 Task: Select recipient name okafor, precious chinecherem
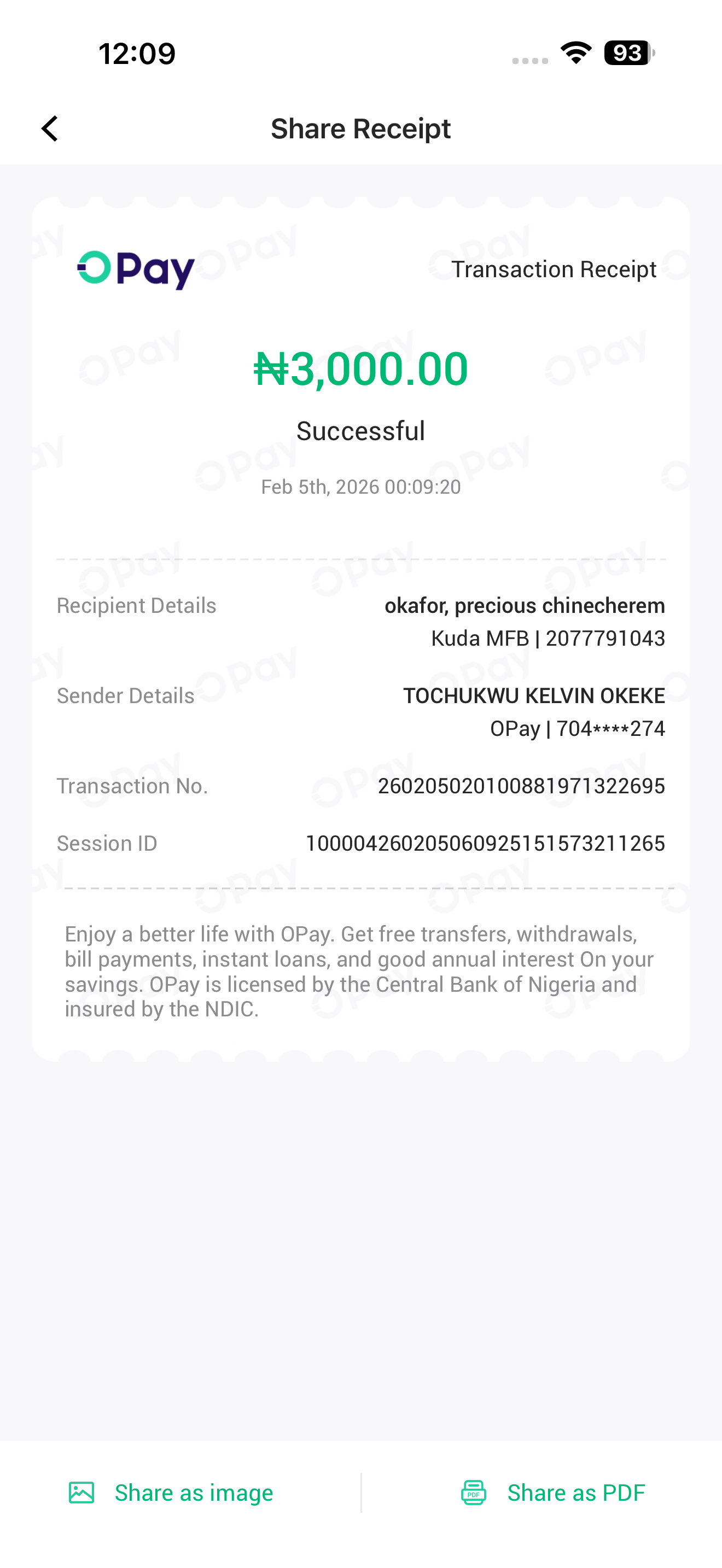(524, 606)
